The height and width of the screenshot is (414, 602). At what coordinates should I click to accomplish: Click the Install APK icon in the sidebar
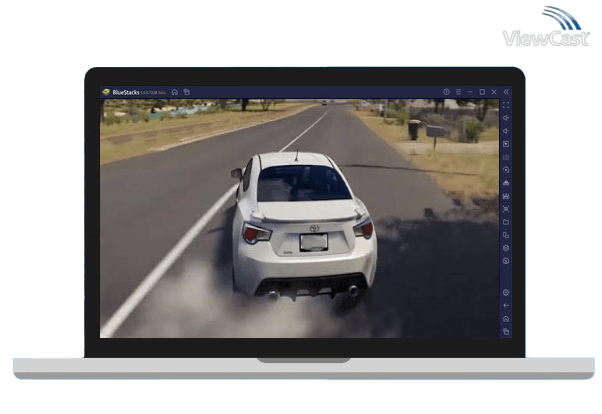[x=506, y=183]
